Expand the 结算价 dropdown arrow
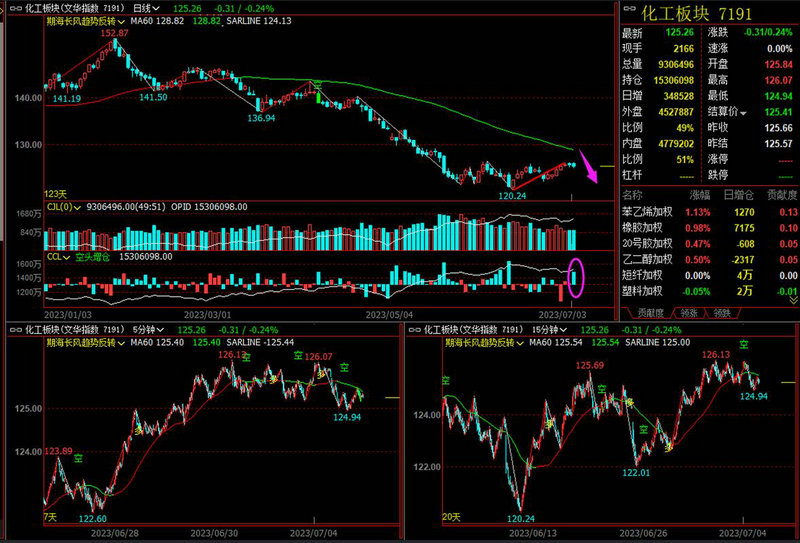 click(744, 113)
